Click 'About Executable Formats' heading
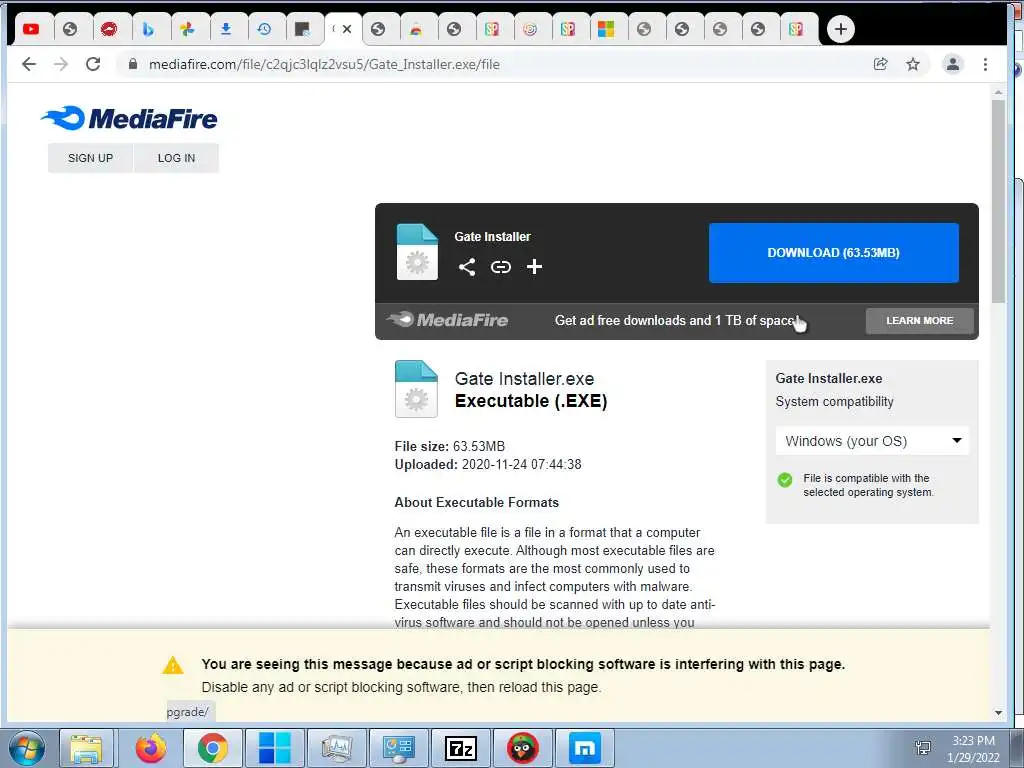Viewport: 1024px width, 768px height. click(x=477, y=502)
